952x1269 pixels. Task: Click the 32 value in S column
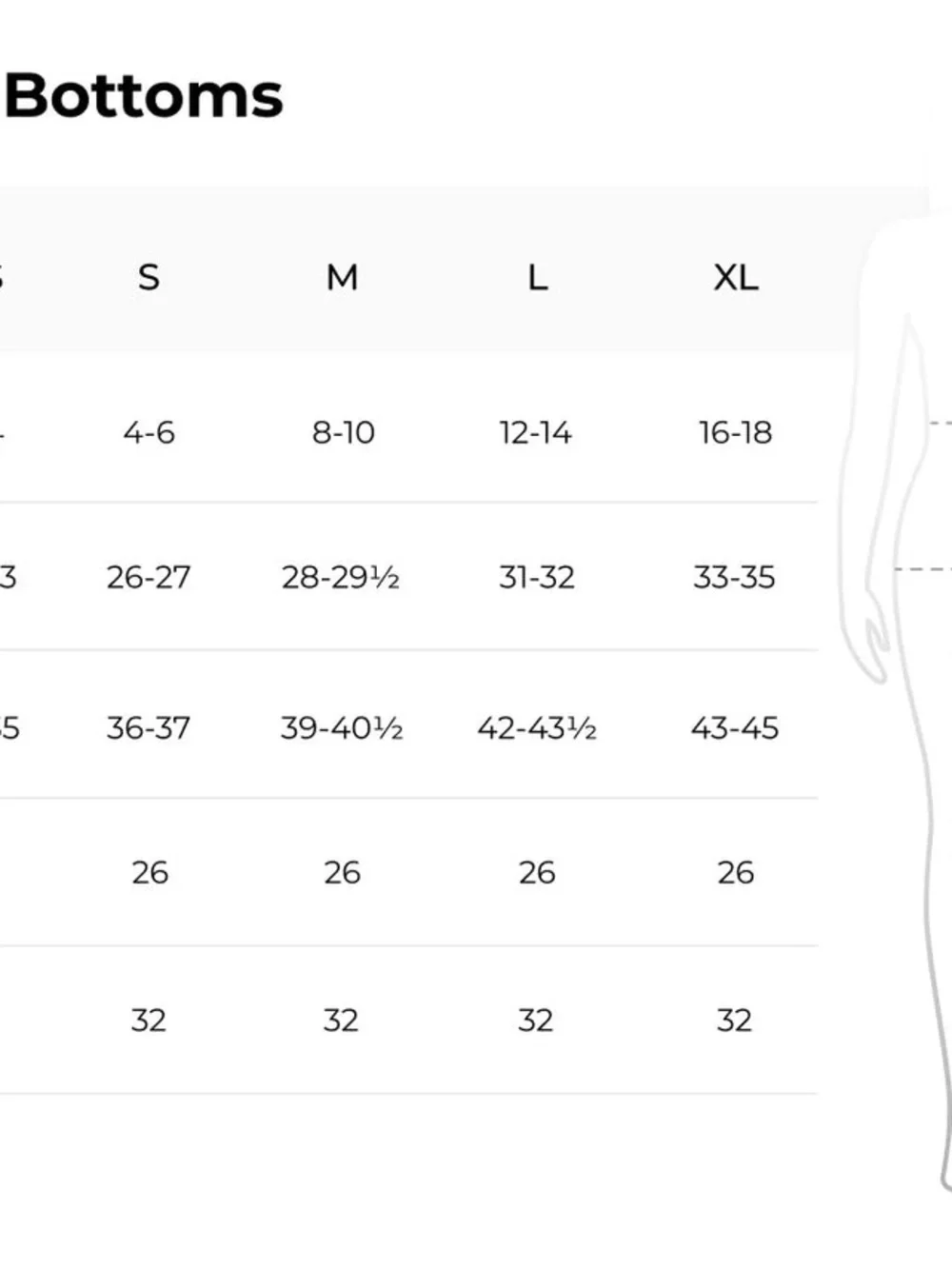(x=149, y=1021)
